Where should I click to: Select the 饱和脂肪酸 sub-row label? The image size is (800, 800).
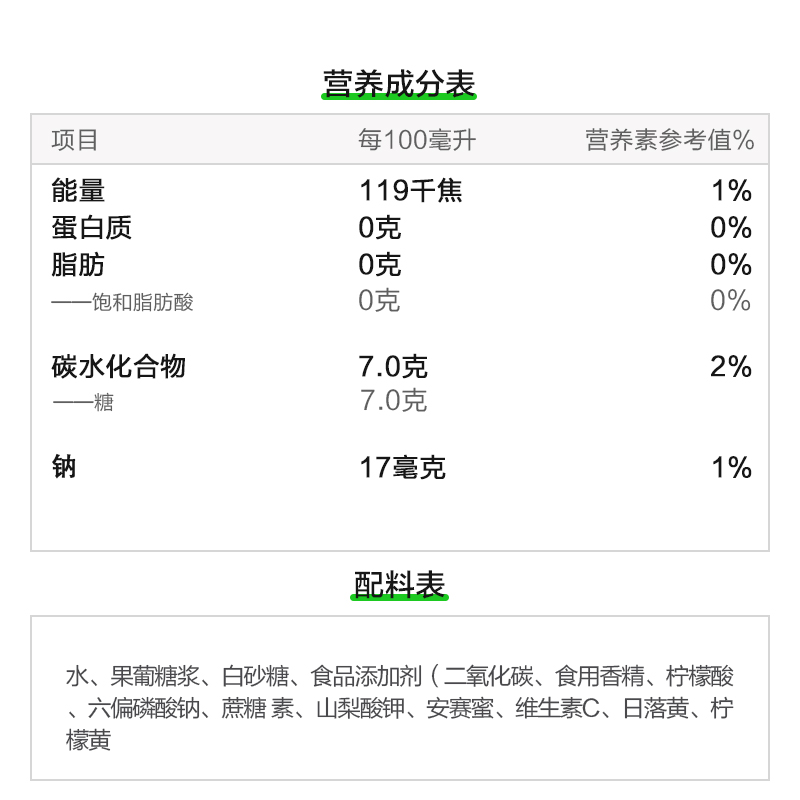122,302
